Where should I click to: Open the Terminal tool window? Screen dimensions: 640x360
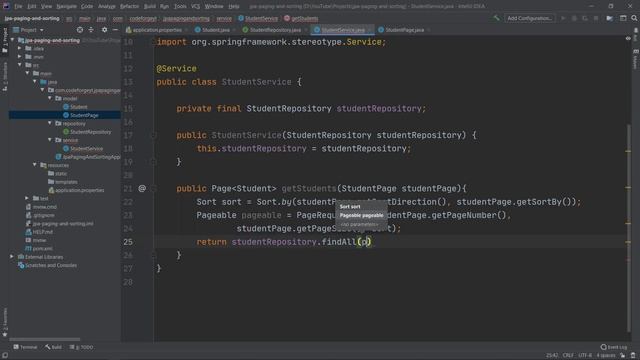[25, 347]
